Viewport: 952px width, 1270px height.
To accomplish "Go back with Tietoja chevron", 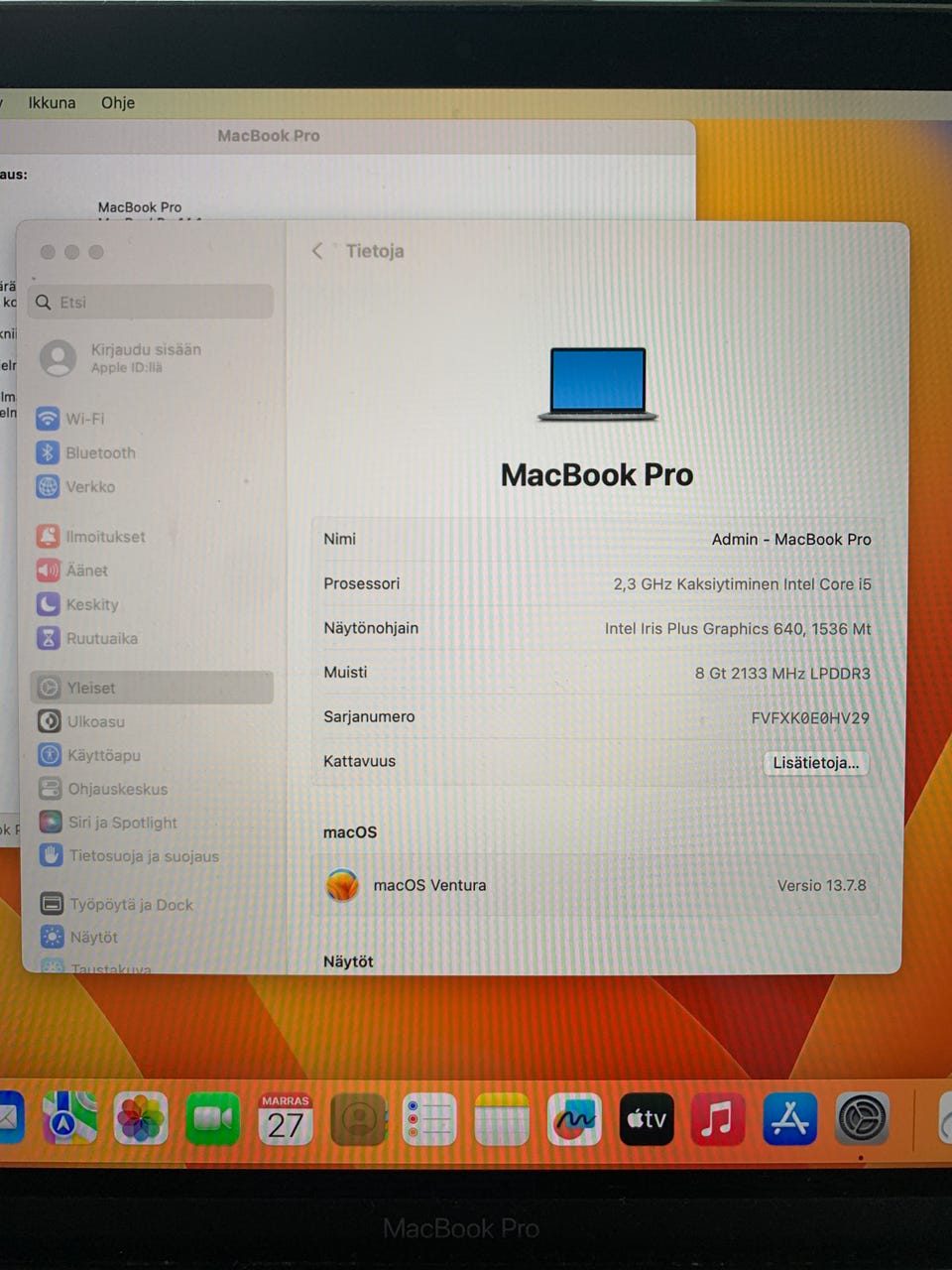I will [317, 251].
